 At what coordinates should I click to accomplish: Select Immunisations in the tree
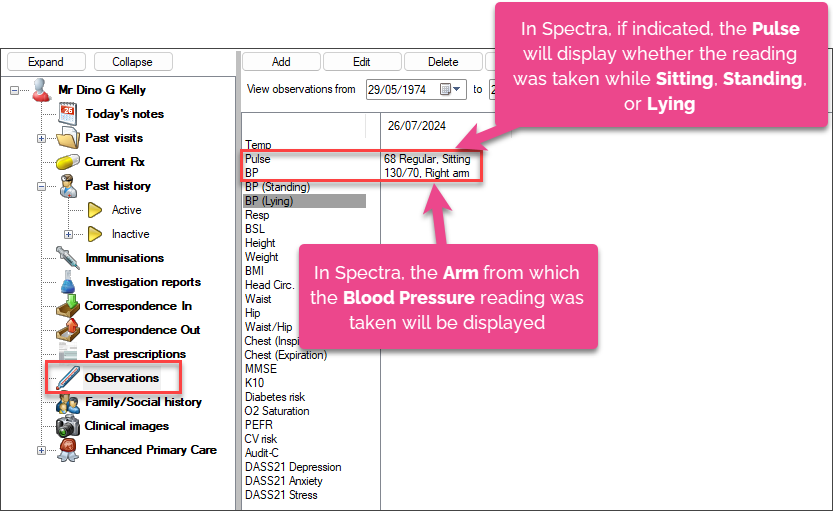tap(125, 258)
